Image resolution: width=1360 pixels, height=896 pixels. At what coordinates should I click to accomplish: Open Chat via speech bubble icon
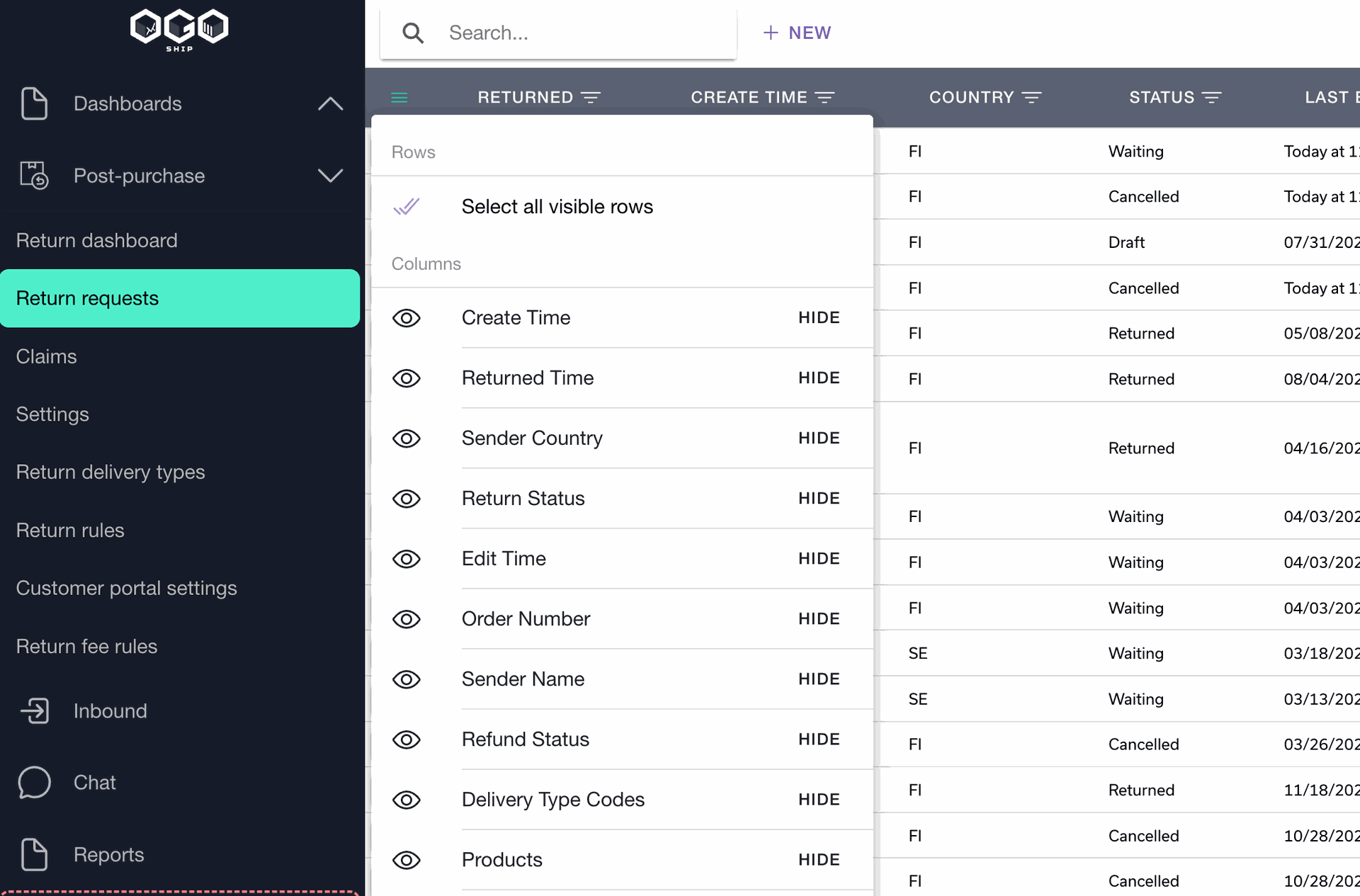click(x=34, y=783)
